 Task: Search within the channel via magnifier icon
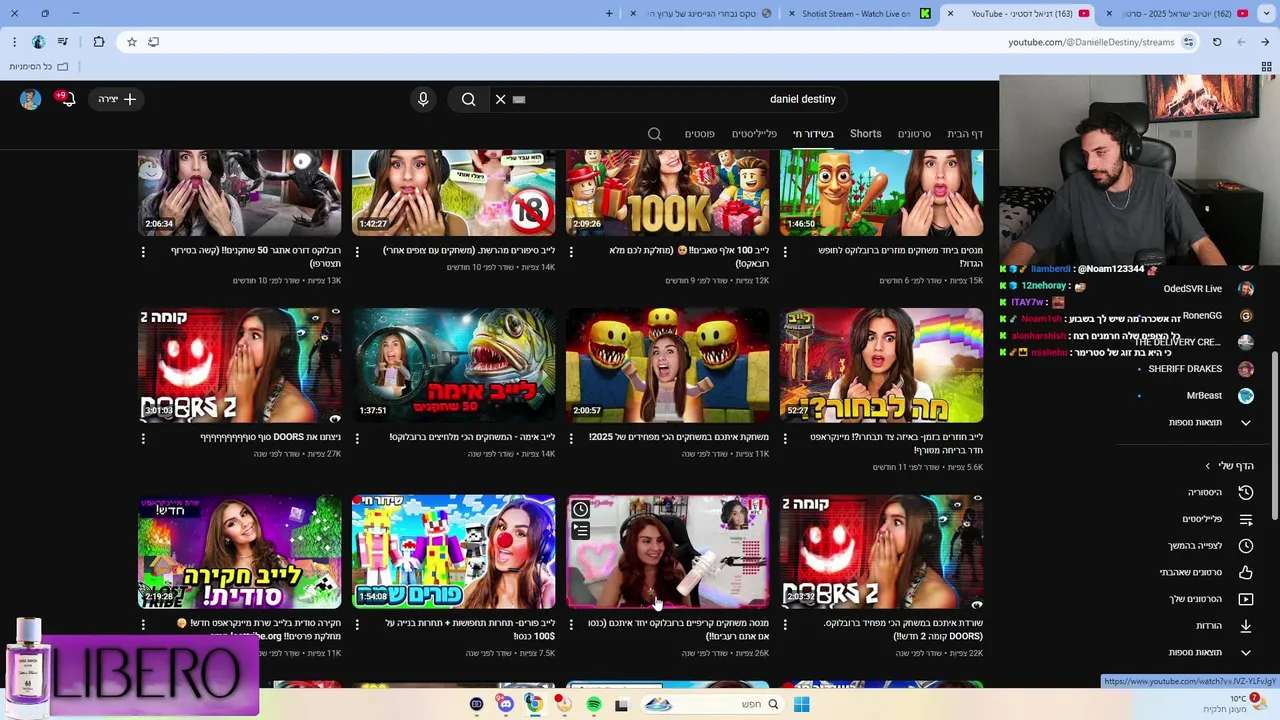click(654, 134)
